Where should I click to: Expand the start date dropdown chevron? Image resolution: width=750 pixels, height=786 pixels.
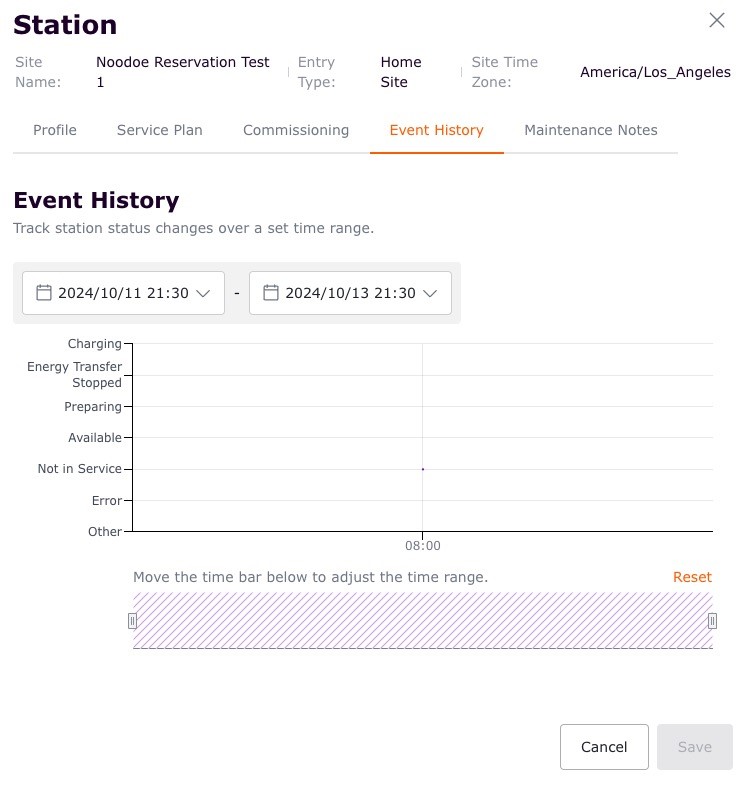pos(203,293)
